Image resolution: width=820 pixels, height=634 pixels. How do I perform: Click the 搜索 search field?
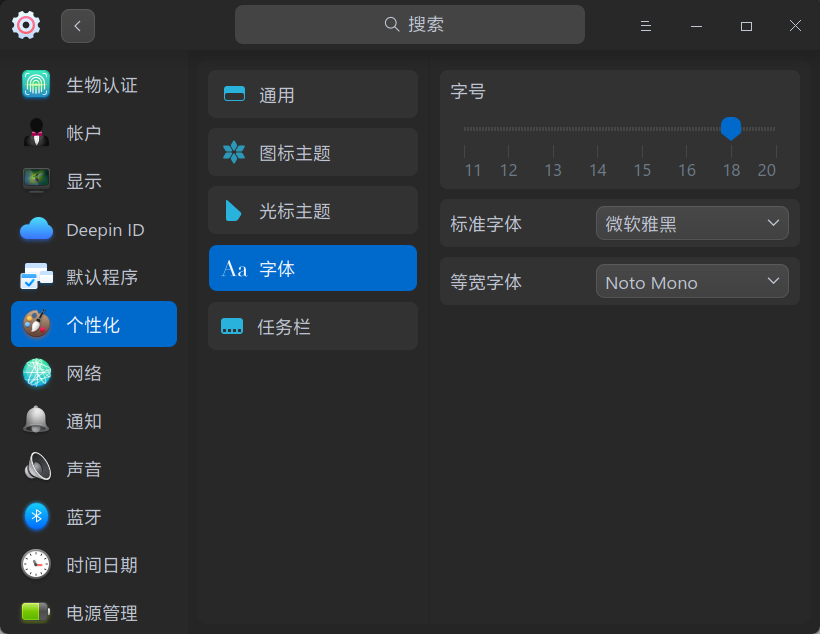(410, 24)
